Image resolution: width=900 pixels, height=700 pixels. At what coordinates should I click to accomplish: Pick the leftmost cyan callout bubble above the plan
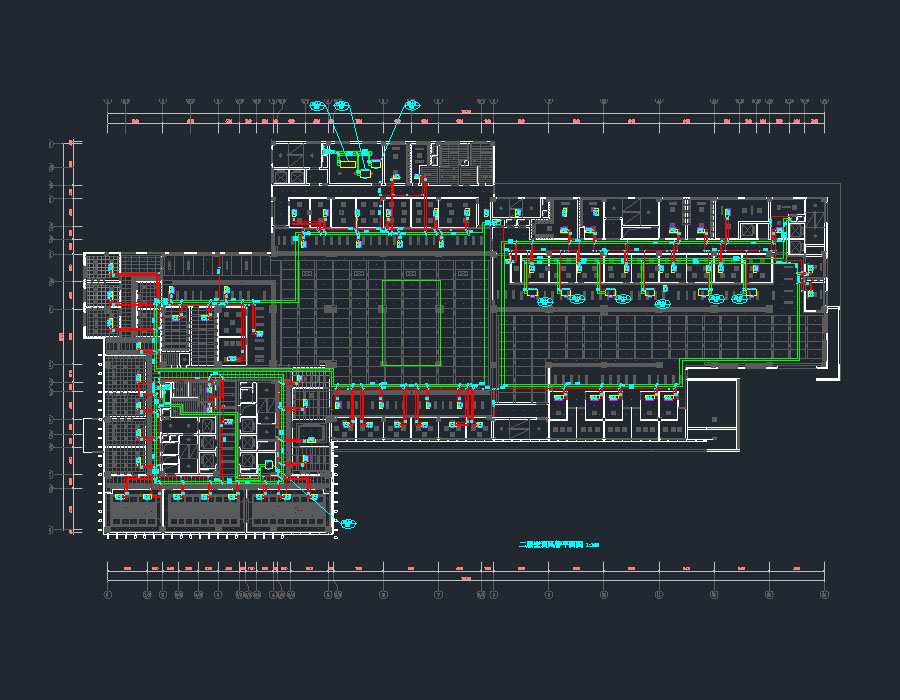coord(317,106)
